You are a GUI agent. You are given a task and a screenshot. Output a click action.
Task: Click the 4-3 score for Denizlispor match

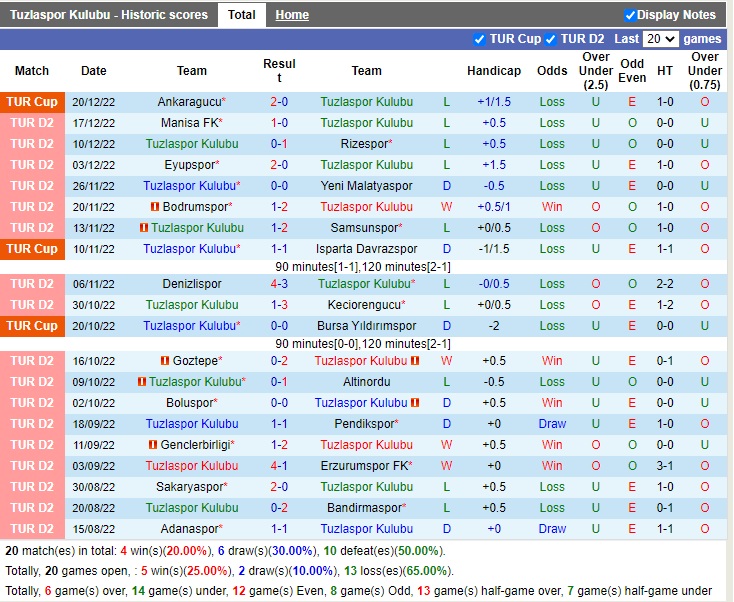(x=279, y=284)
